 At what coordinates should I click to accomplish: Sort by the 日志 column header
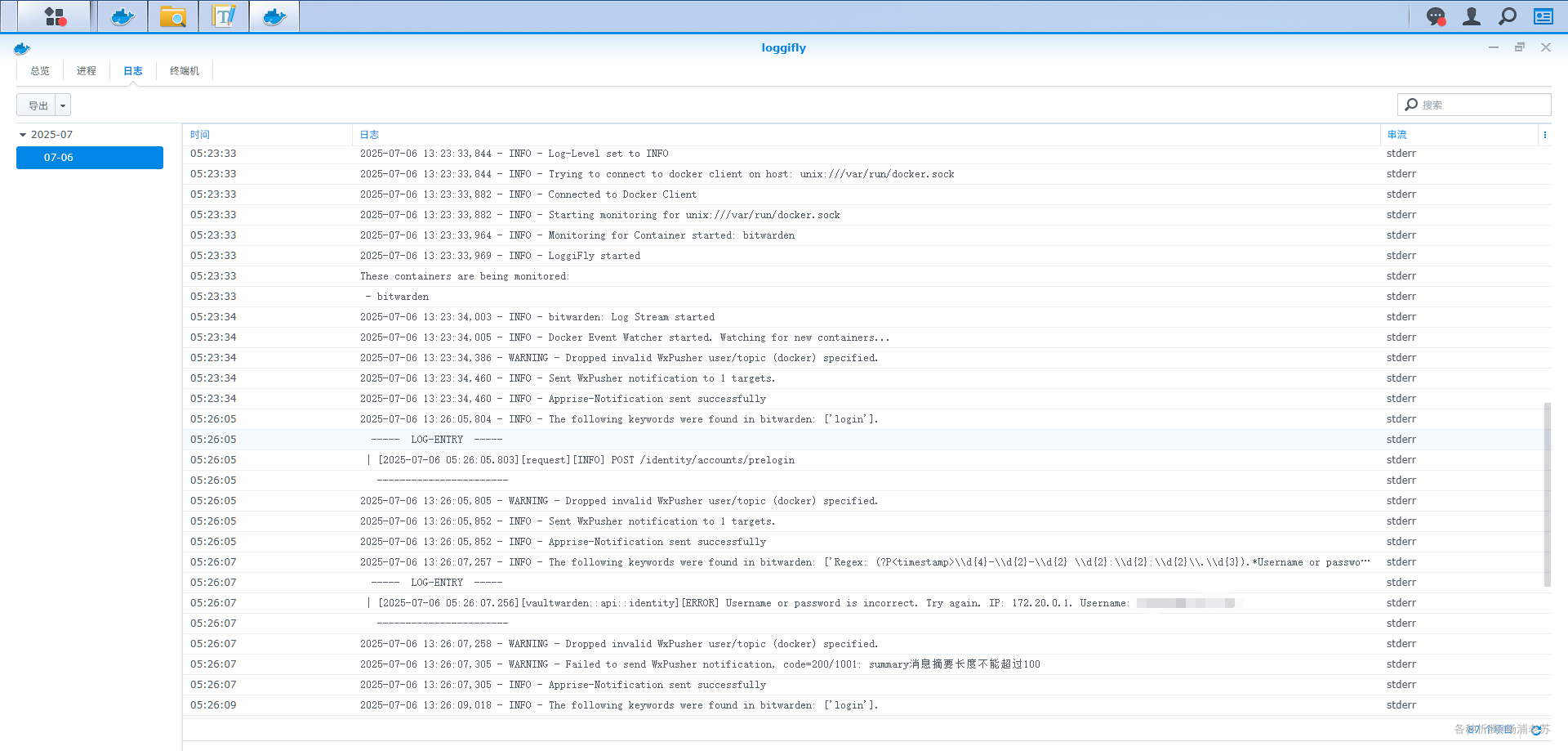click(369, 135)
